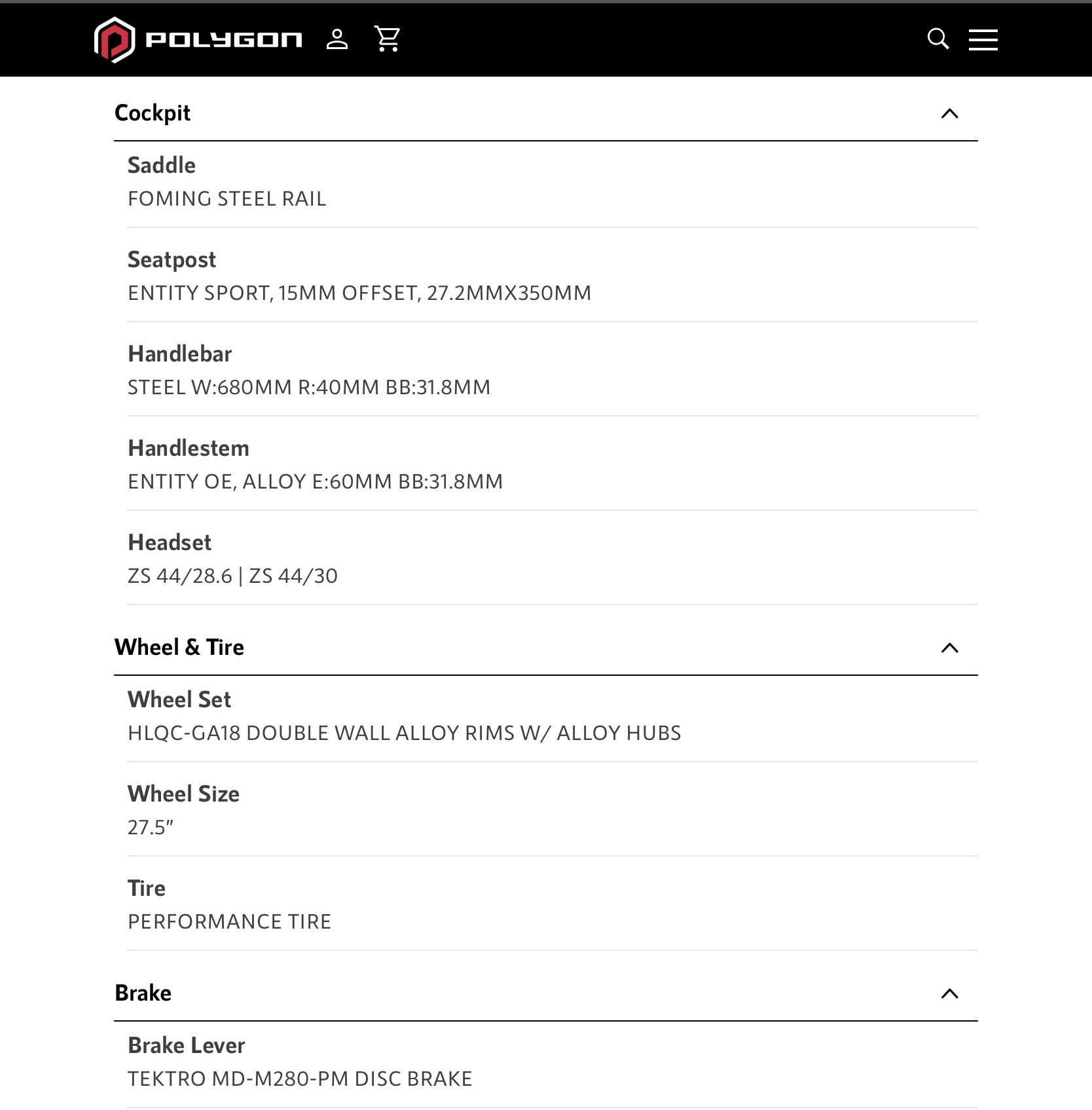Collapse Wheel & Tire section using its chevron

click(x=949, y=648)
